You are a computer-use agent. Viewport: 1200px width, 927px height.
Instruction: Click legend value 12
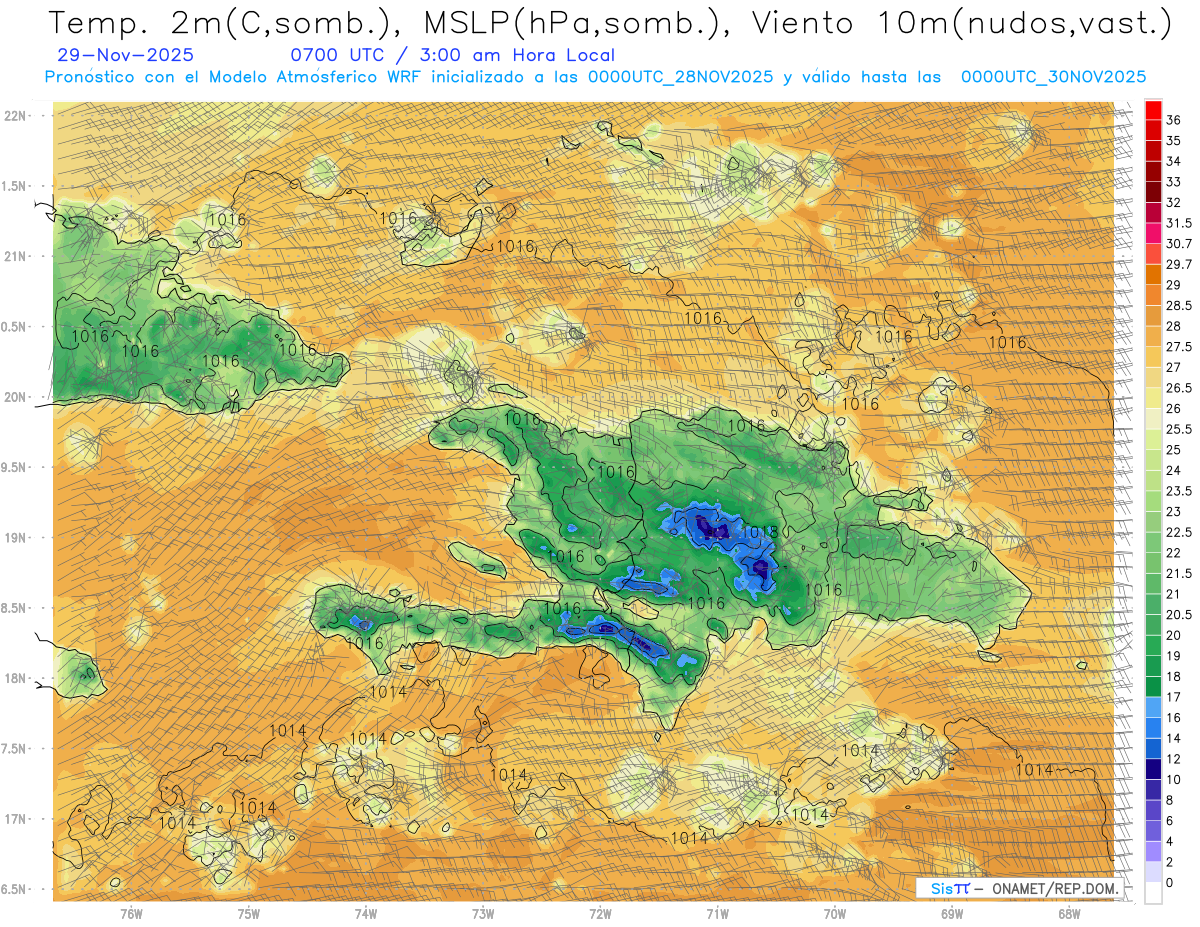click(1174, 759)
